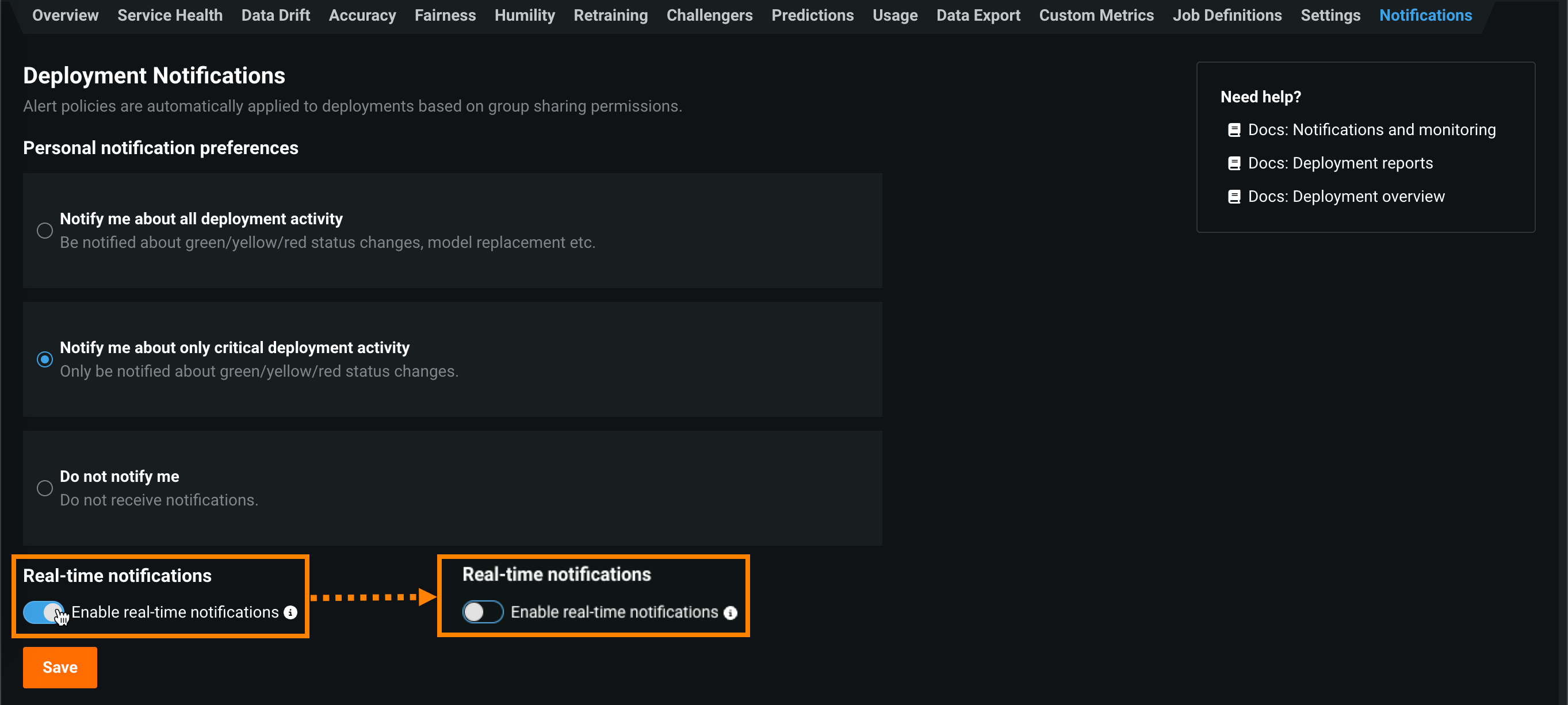
Task: Disable the blue real-time notifications toggle
Action: click(x=43, y=612)
